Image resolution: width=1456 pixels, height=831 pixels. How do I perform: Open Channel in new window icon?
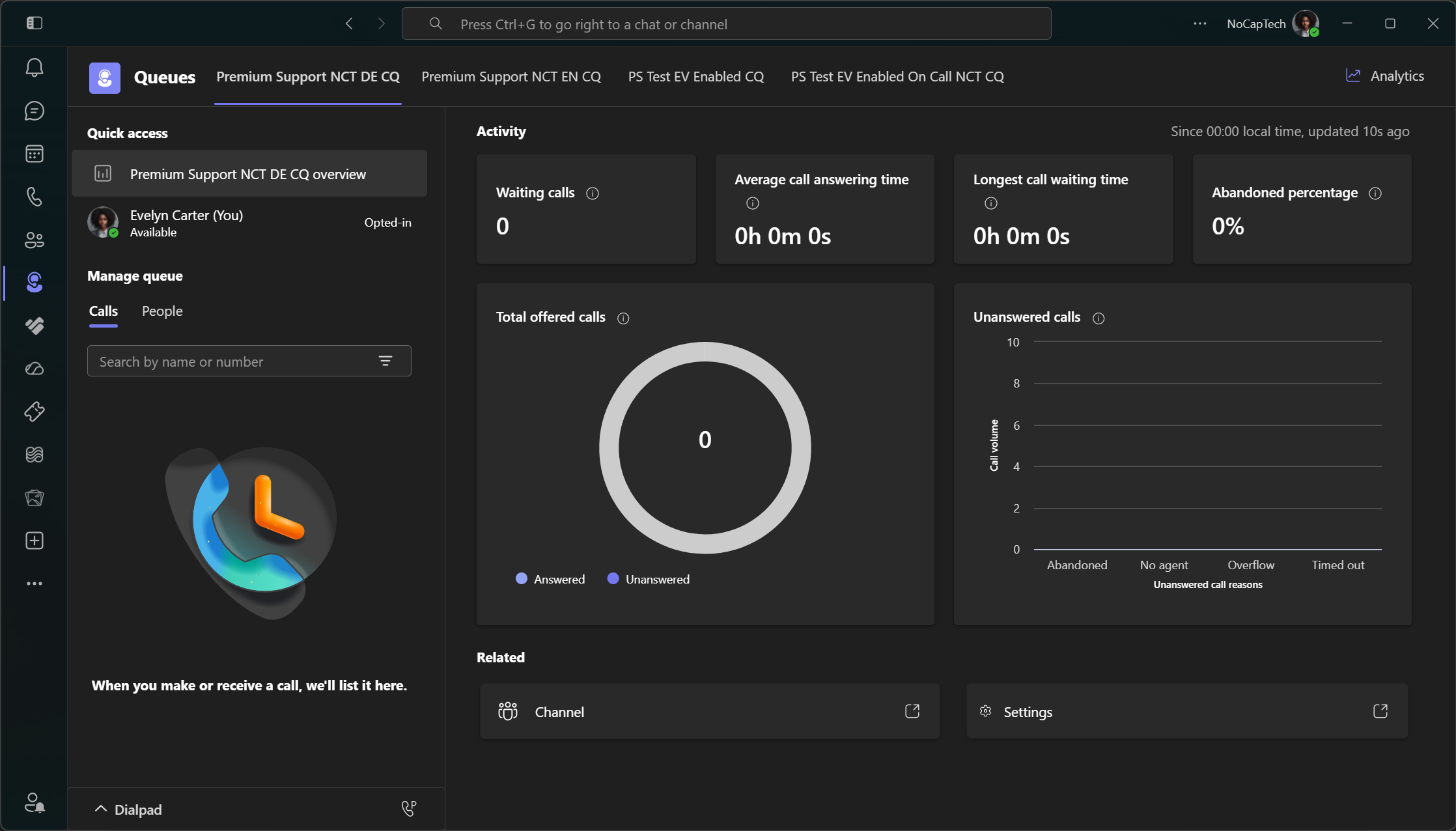pos(912,711)
